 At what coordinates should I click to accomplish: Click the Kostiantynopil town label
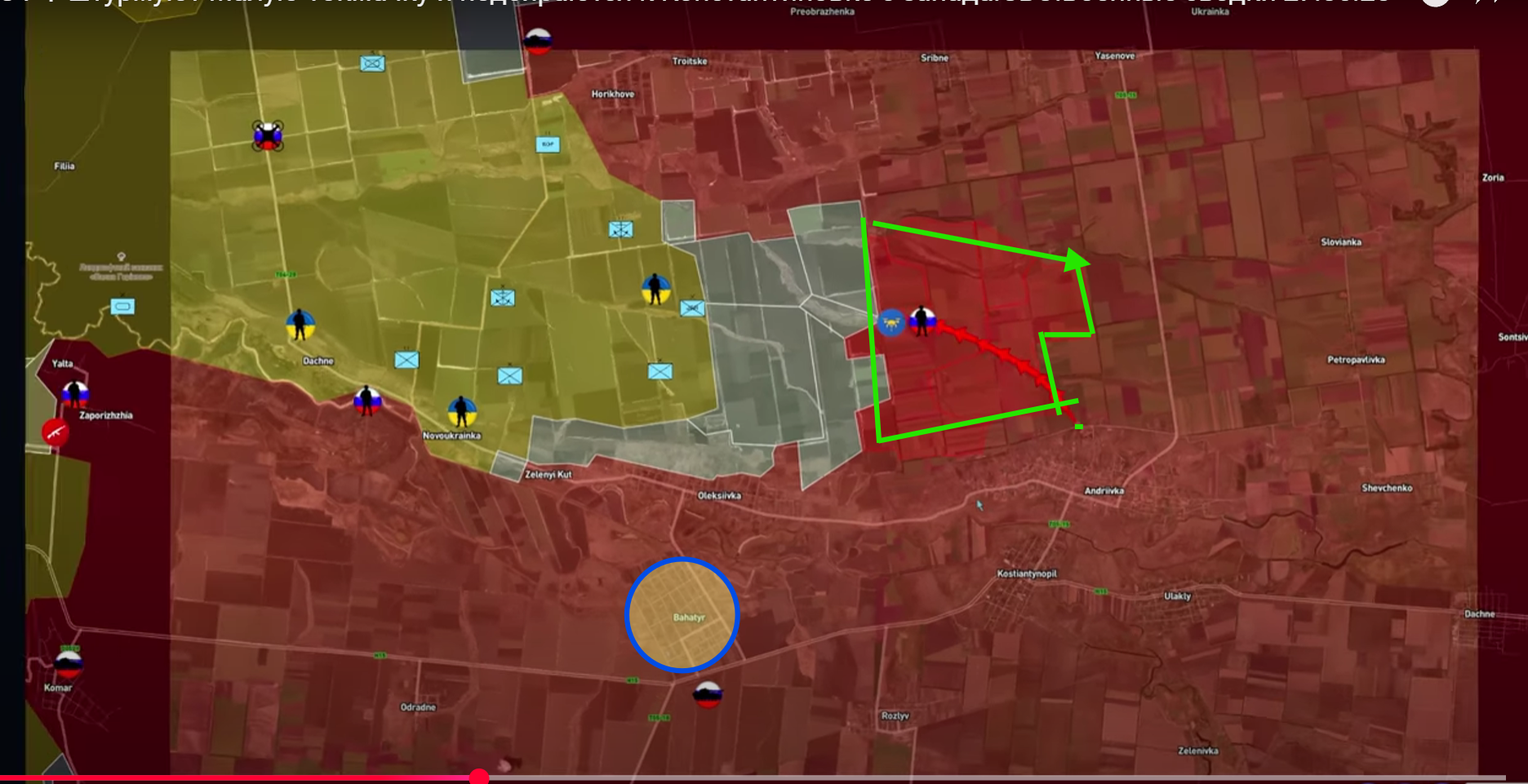pyautogui.click(x=1027, y=574)
